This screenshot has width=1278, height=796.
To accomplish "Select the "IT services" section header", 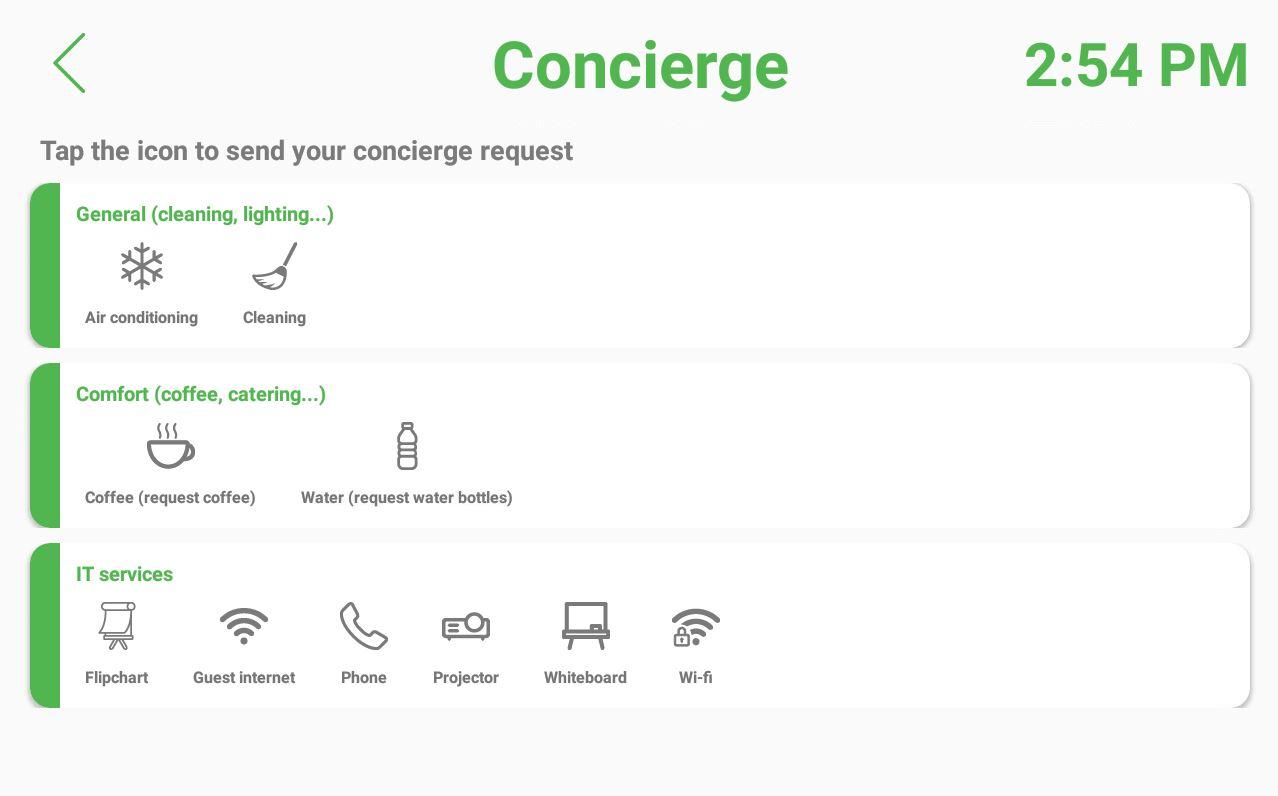I will pyautogui.click(x=124, y=574).
